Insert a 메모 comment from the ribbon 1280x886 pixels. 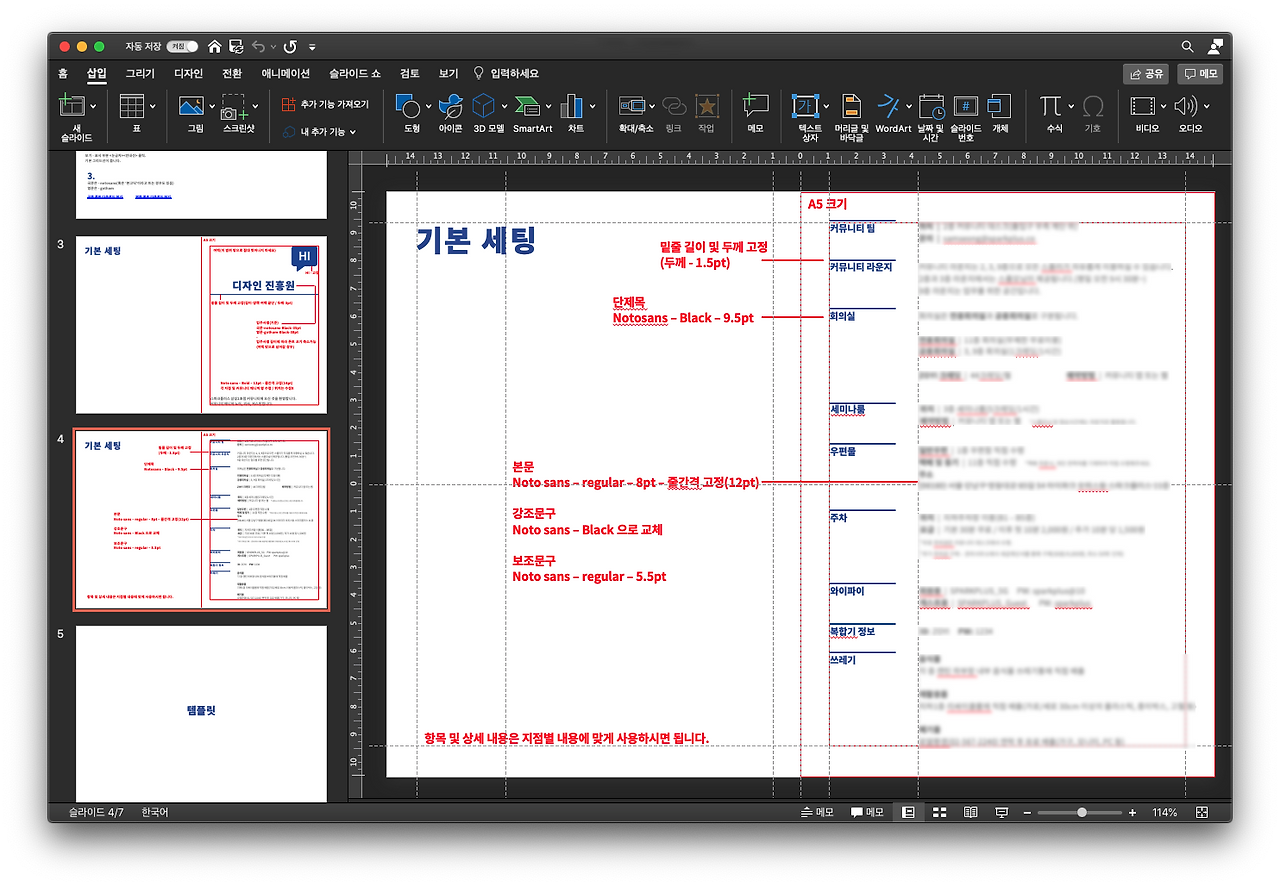point(755,106)
